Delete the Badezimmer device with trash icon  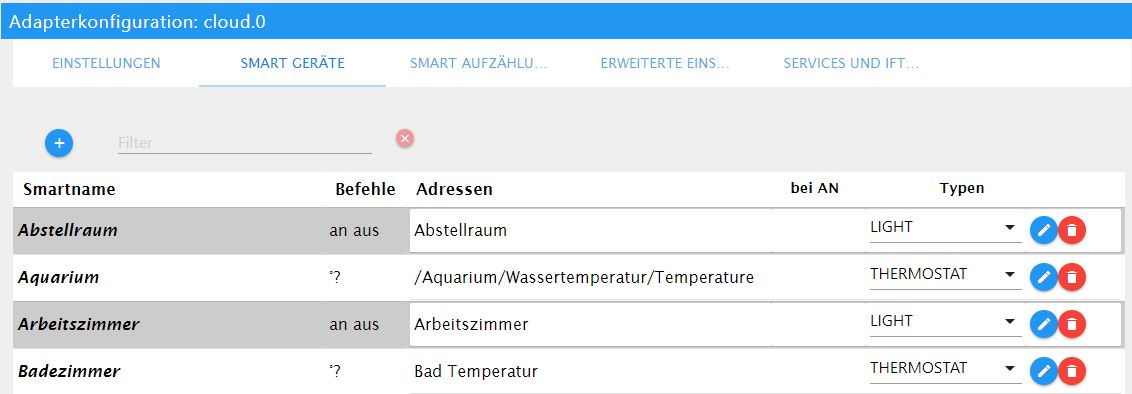coord(1072,372)
